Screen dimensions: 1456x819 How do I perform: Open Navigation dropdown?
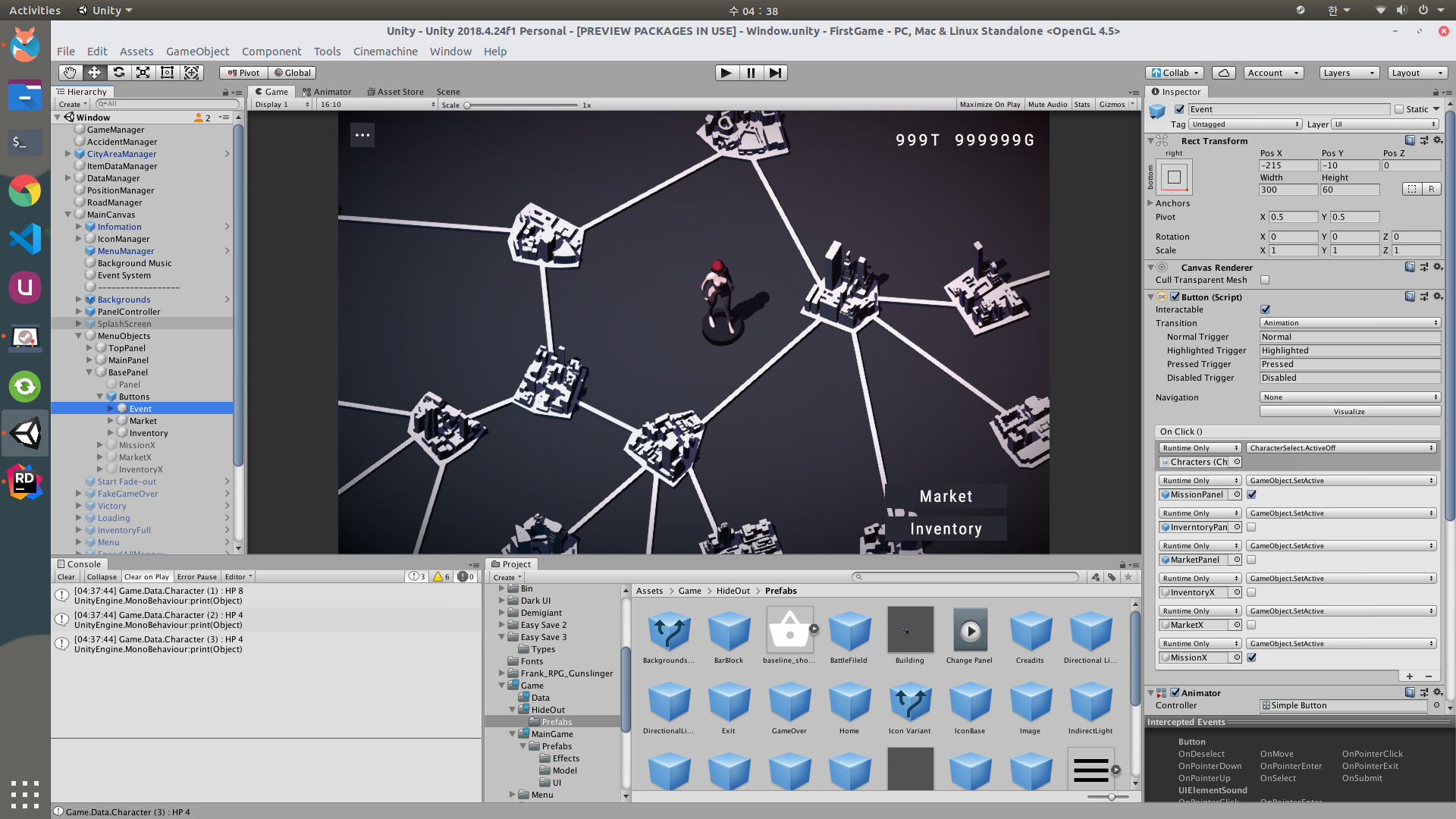[x=1350, y=397]
